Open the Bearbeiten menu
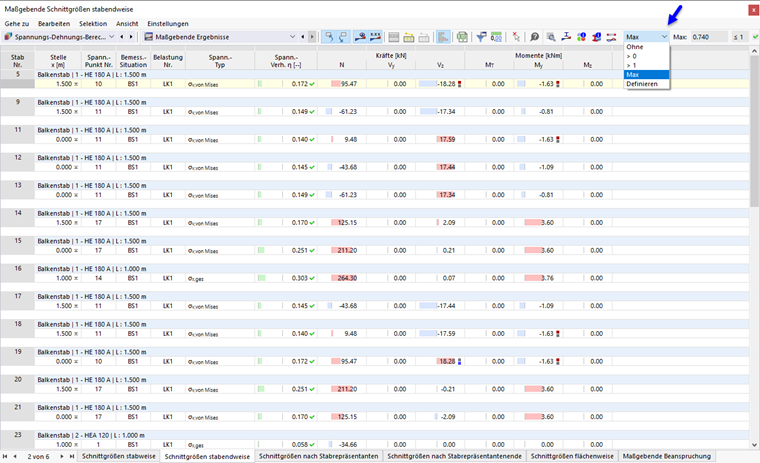 (54, 24)
